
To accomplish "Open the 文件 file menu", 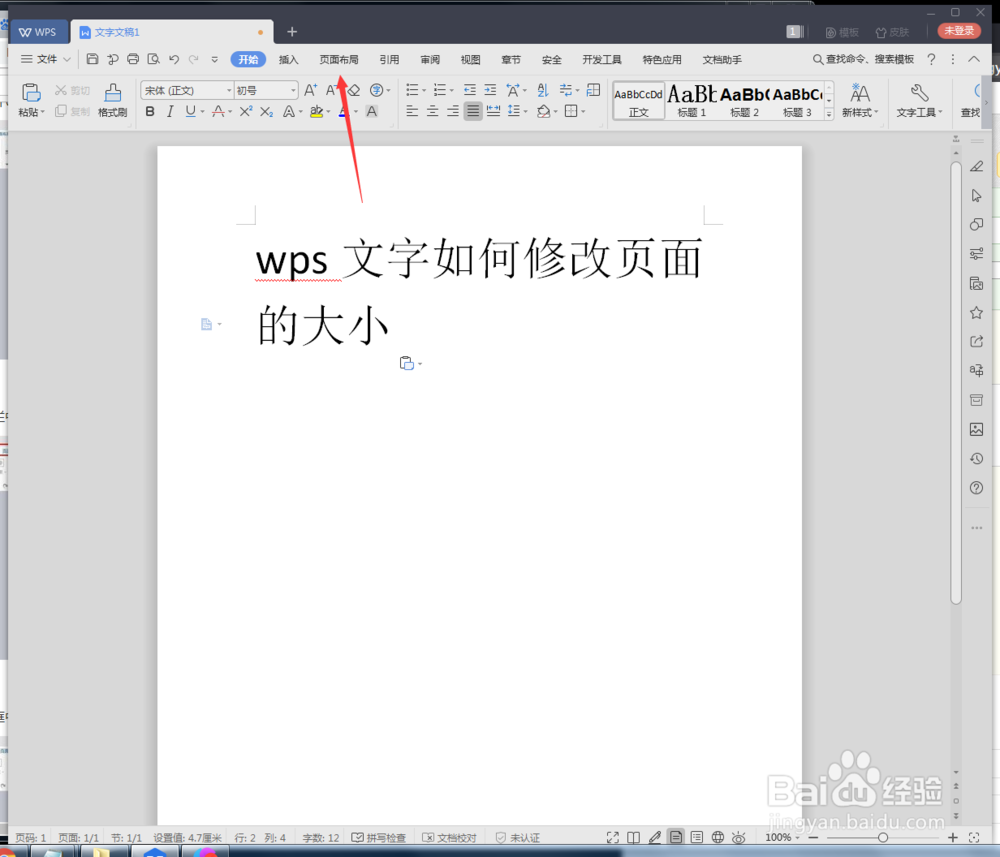I will click(45, 59).
